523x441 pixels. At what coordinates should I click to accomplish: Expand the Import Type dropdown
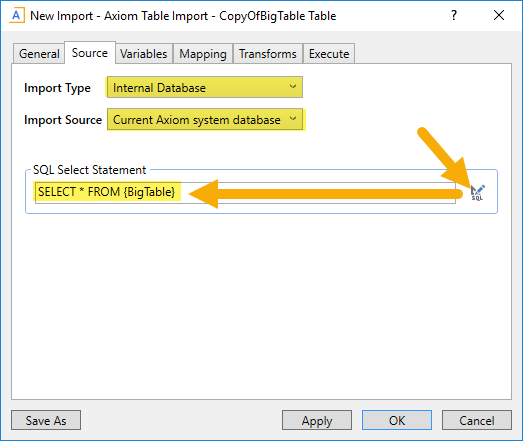(205, 87)
